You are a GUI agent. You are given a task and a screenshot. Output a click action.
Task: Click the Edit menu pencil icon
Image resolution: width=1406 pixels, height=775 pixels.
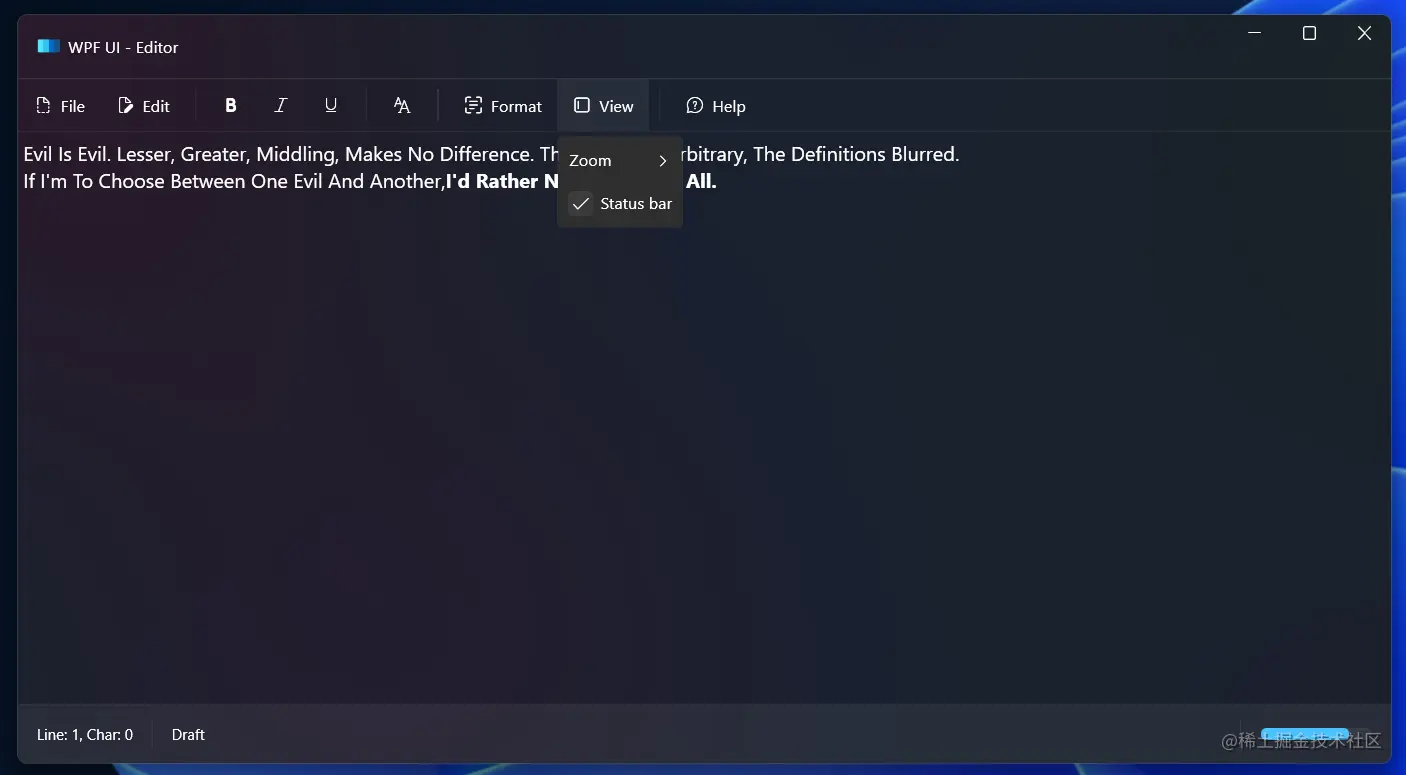pyautogui.click(x=125, y=105)
